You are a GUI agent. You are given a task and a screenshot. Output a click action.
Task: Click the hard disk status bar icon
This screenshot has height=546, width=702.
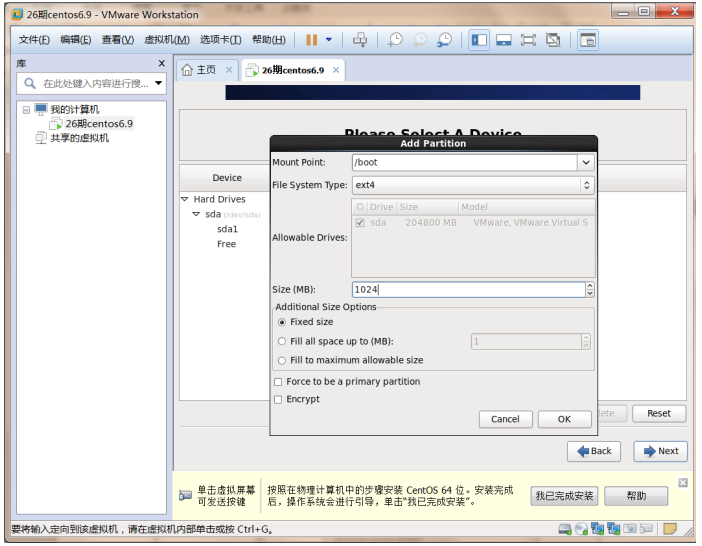[565, 529]
